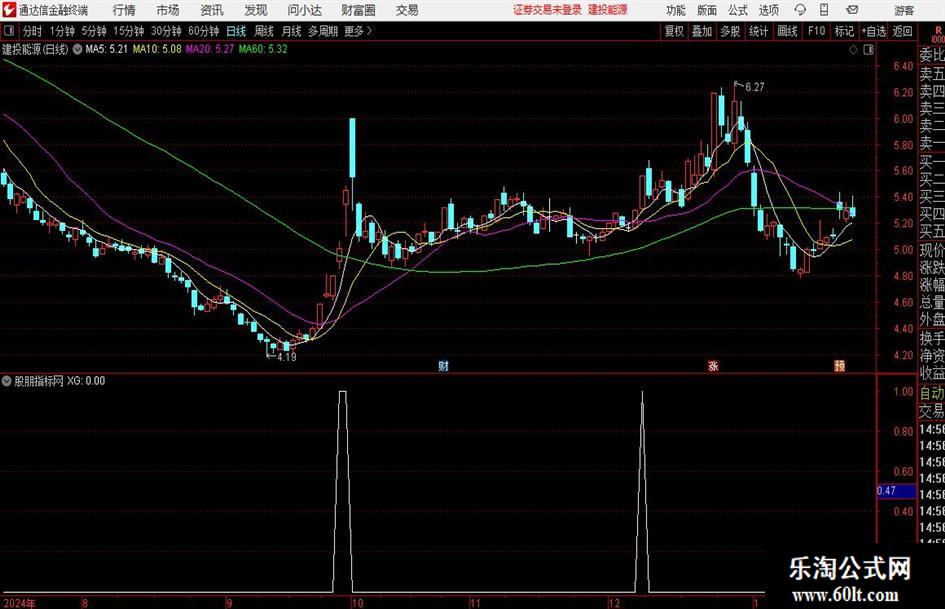
Task: Click the MA20: 5.27 label
Action: pyautogui.click(x=210, y=49)
